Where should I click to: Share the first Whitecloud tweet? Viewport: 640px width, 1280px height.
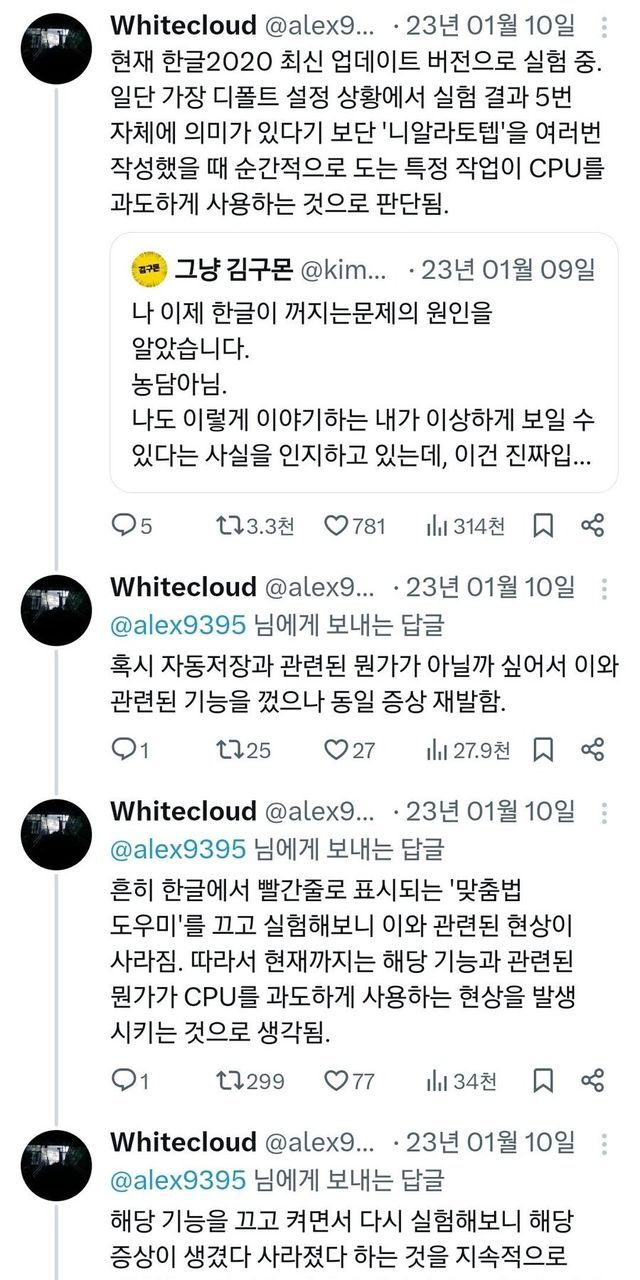point(592,525)
